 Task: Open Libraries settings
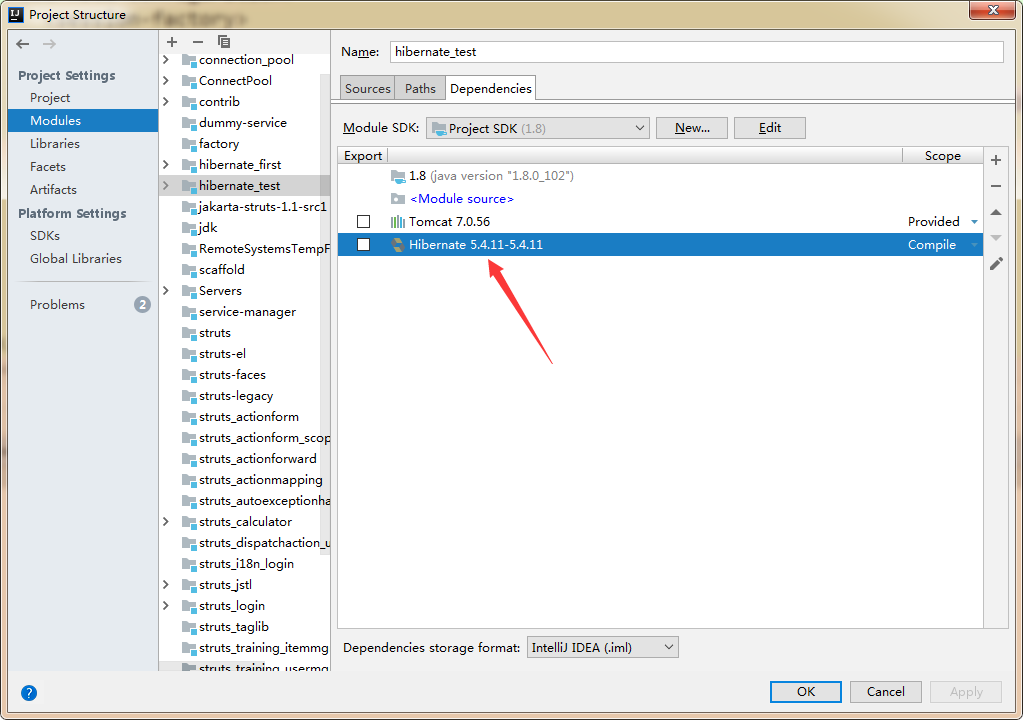55,143
